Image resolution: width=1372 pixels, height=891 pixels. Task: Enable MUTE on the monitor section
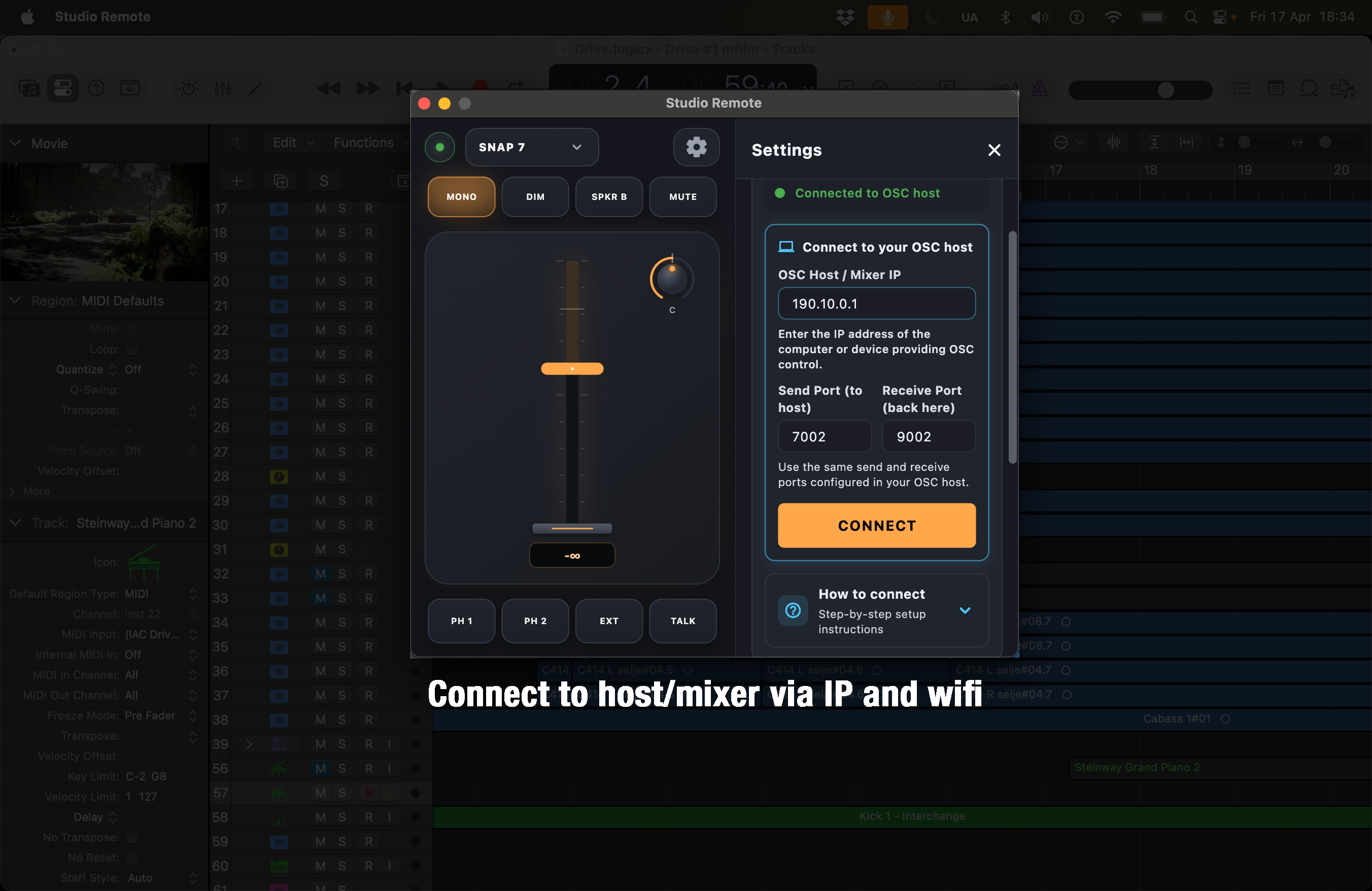682,196
